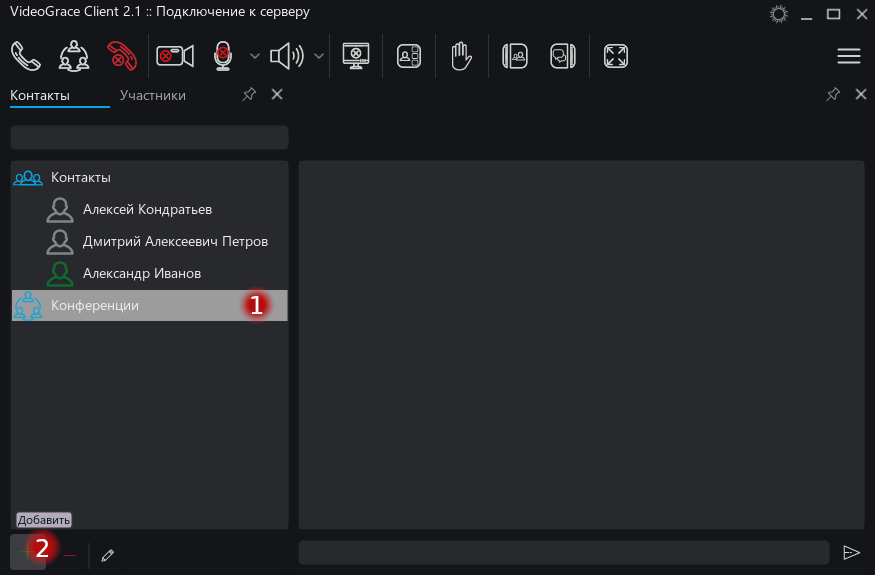Click the red hang up icon
The image size is (875, 575).
coord(122,56)
